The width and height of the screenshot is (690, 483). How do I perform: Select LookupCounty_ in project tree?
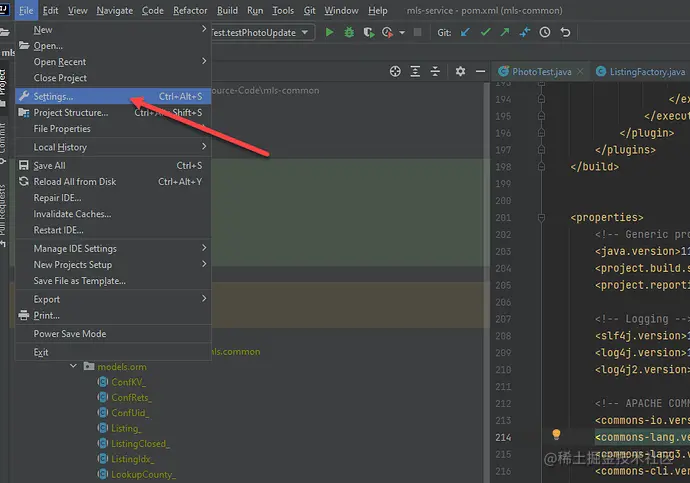click(143, 474)
